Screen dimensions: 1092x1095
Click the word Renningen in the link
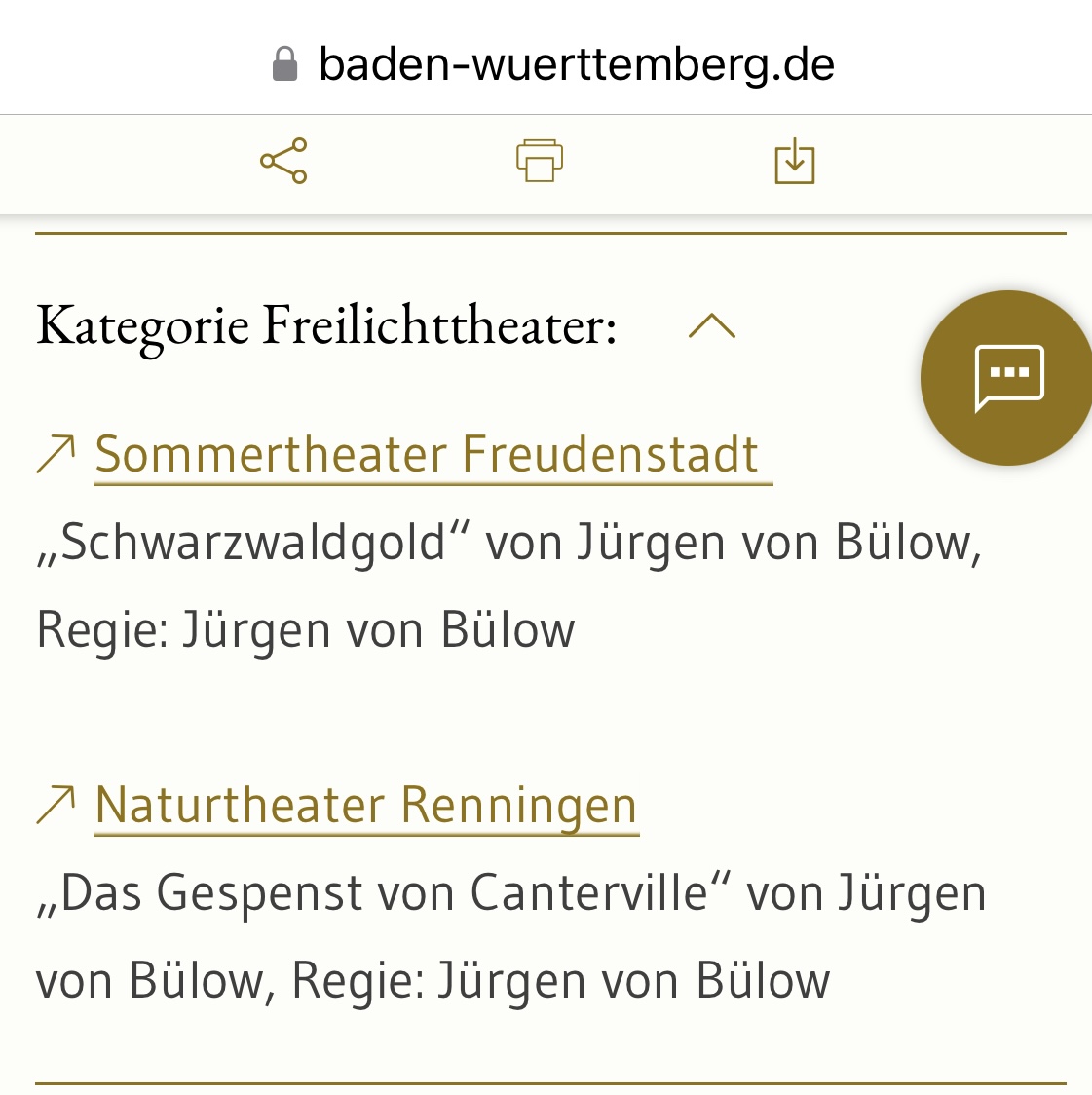tap(518, 805)
